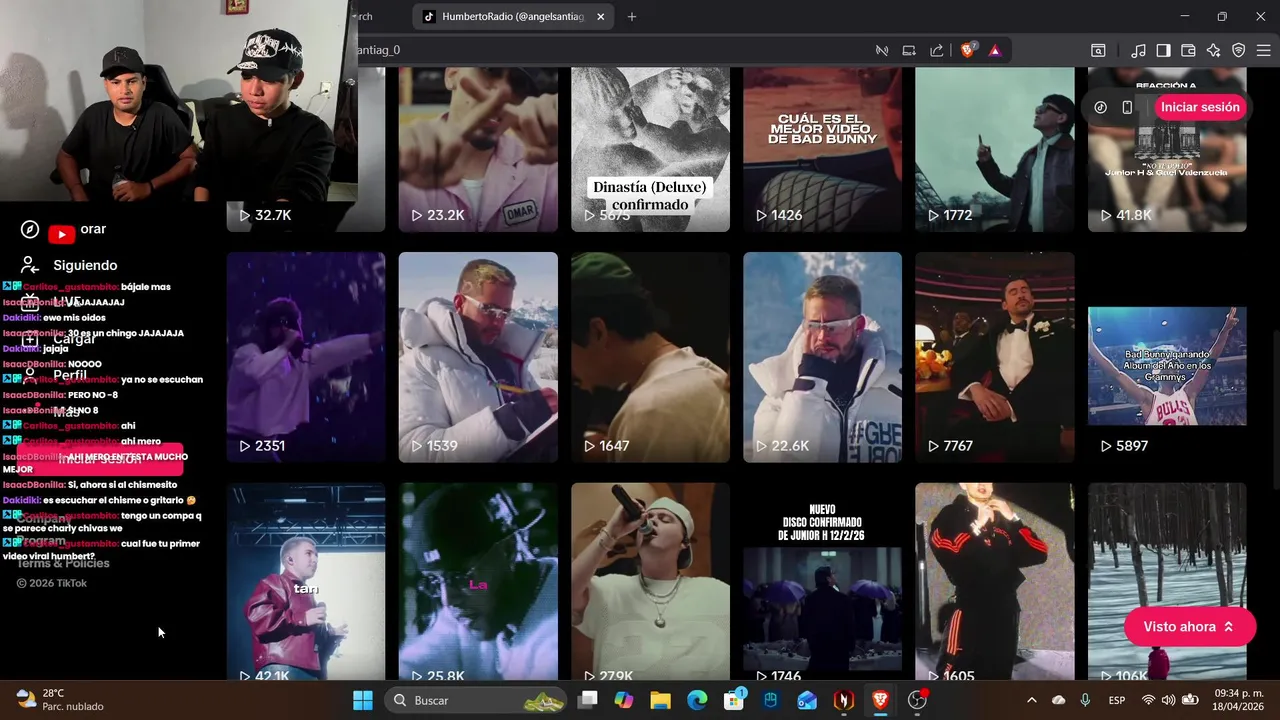Open Brave Wallet icon

(x=1188, y=50)
